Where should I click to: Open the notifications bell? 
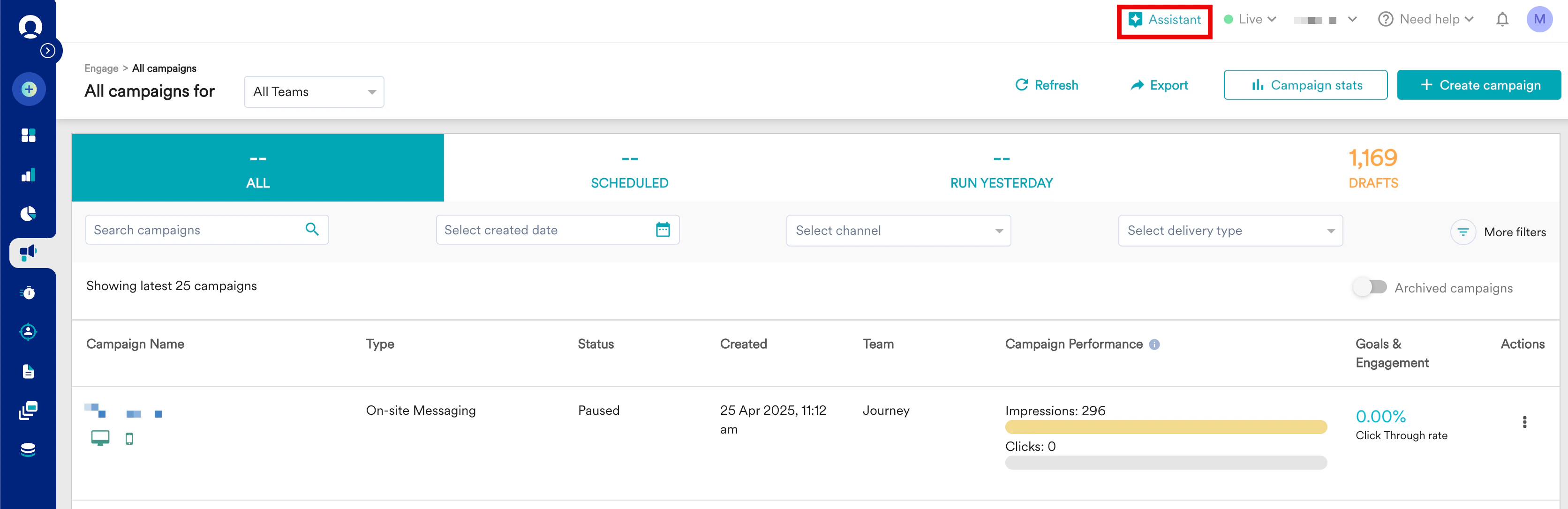(x=1502, y=20)
